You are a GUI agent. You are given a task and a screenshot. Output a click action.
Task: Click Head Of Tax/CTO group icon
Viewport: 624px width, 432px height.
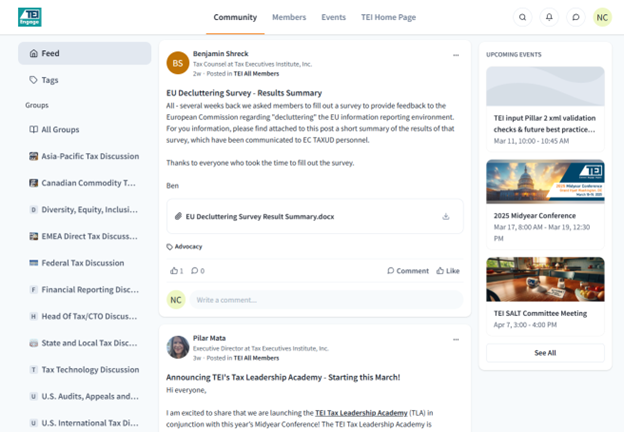(33, 316)
